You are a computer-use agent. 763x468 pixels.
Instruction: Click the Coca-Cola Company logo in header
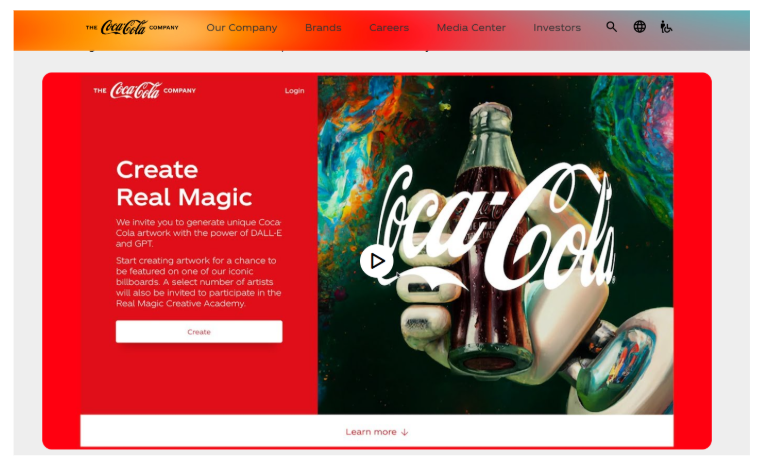[x=132, y=27]
